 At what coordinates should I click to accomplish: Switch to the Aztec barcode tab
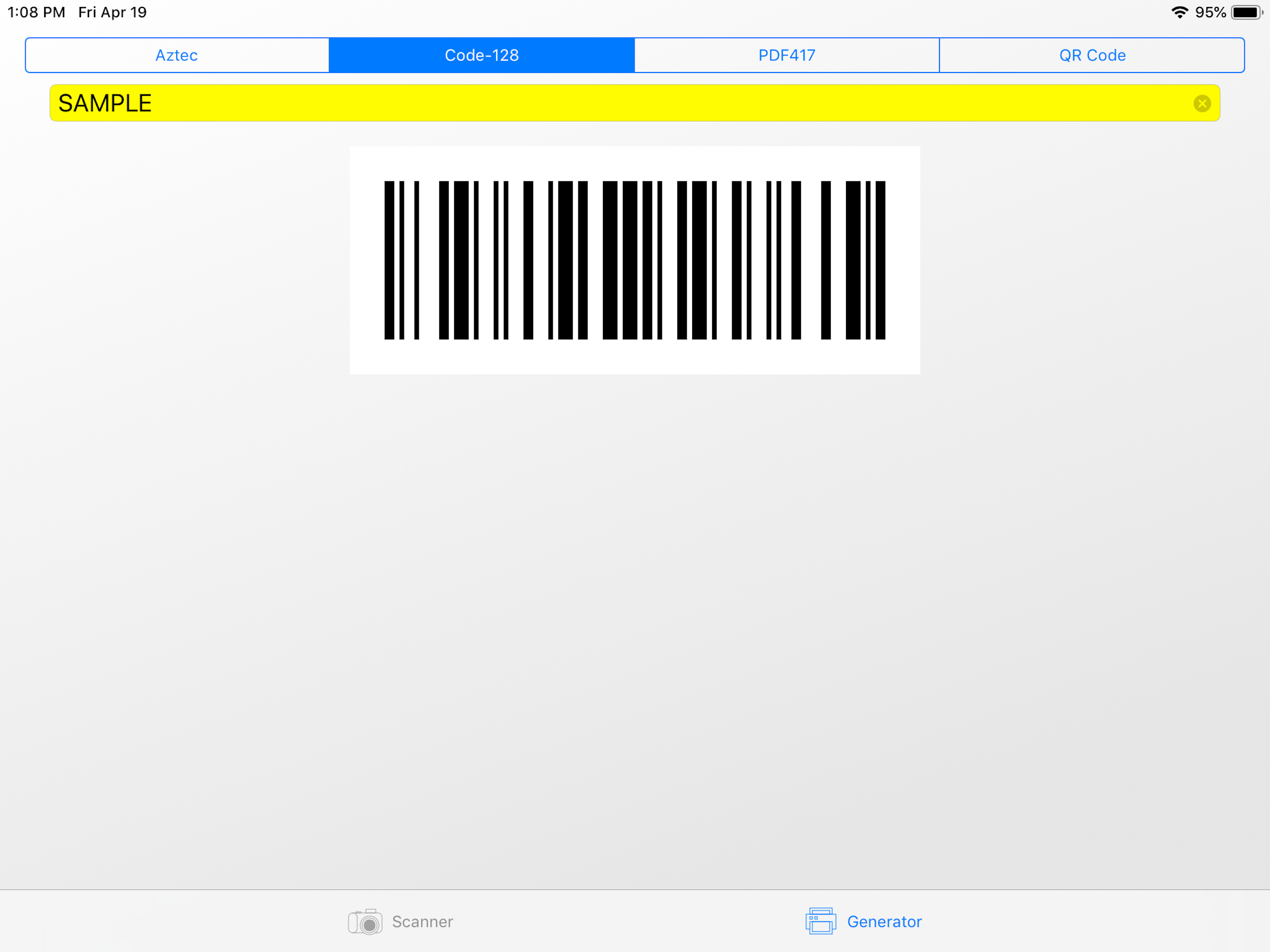(x=177, y=55)
